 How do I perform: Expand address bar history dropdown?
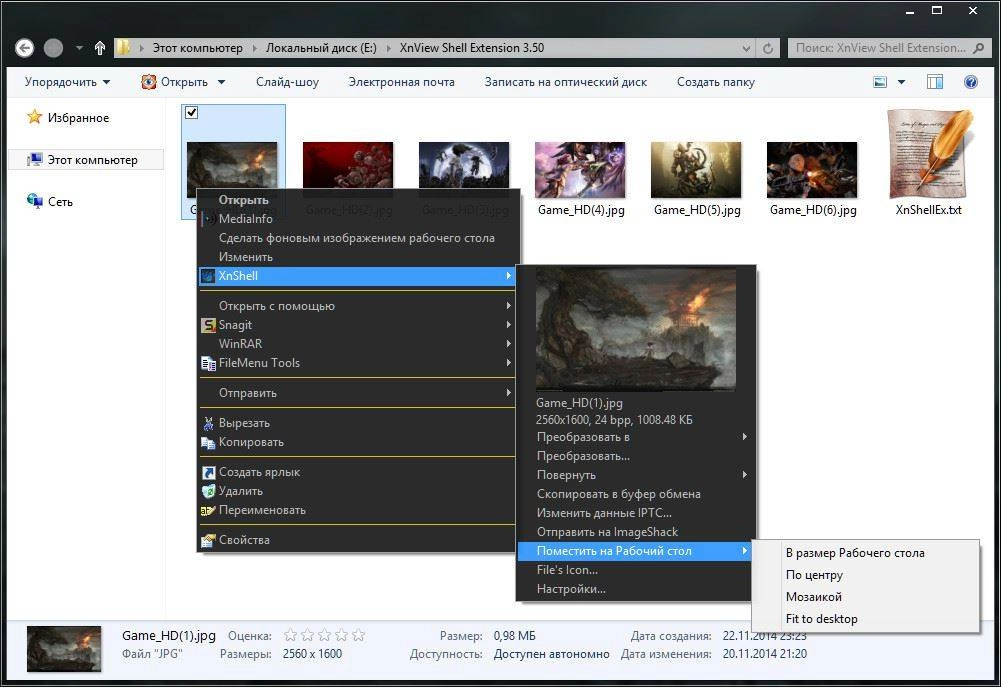coord(746,48)
